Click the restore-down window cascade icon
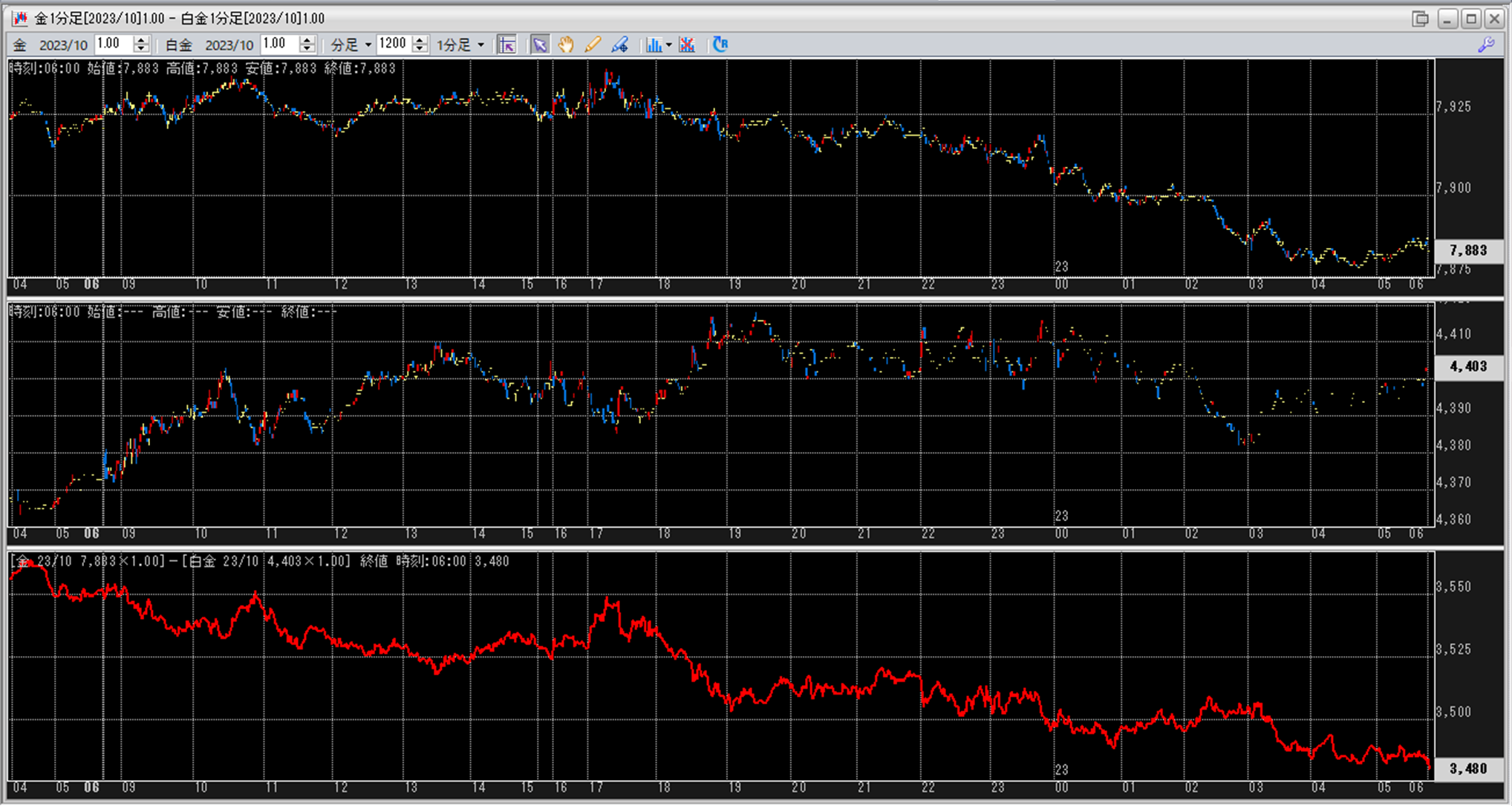Screen dimensions: 1512x806 click(1420, 19)
